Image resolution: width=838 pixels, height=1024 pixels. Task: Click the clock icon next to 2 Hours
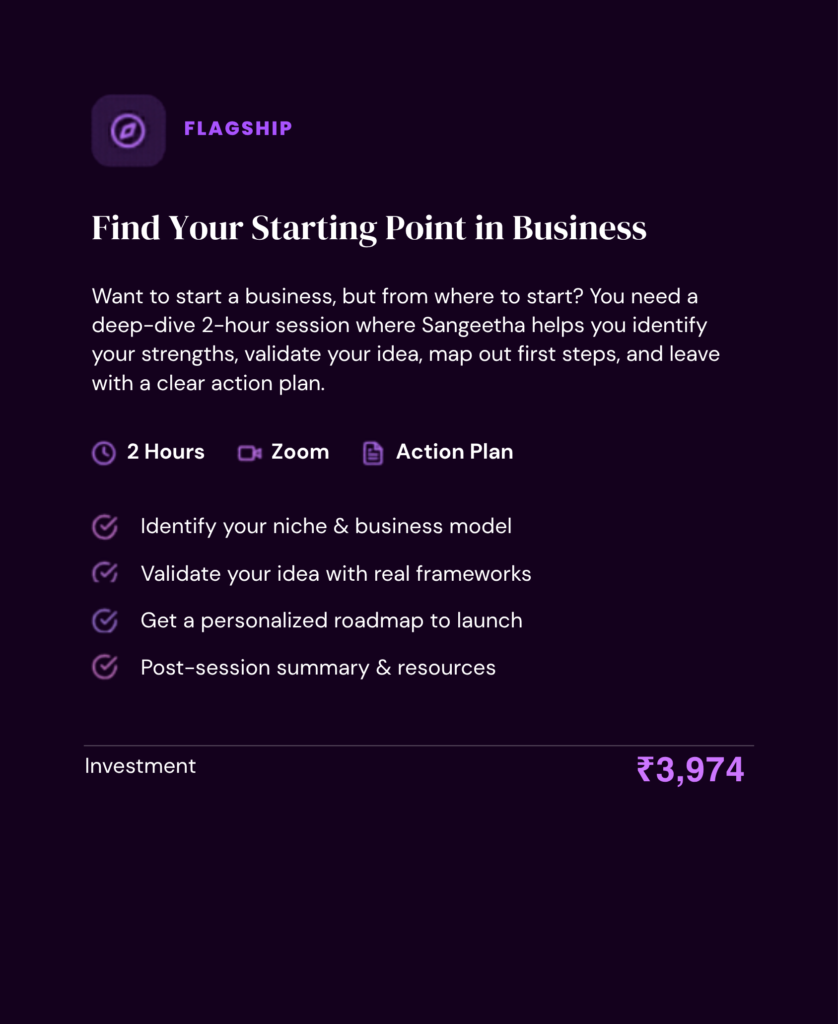tap(104, 453)
